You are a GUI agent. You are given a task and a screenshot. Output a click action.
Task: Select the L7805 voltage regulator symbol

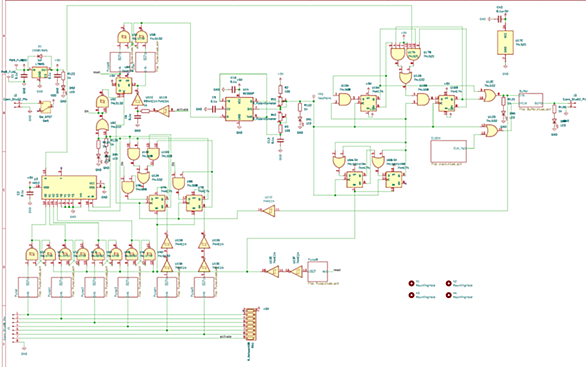click(40, 73)
